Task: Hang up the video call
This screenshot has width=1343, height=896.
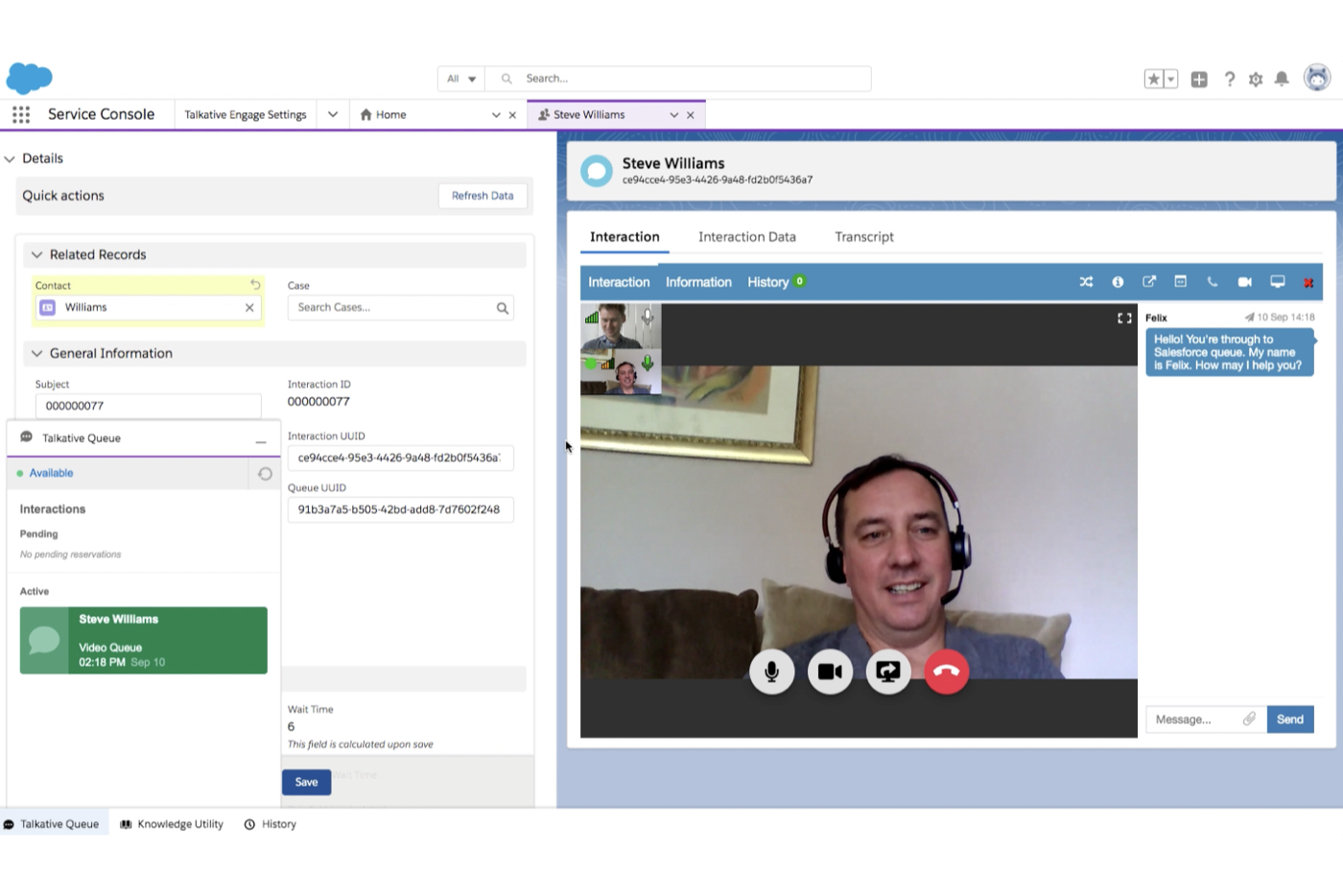Action: (946, 672)
